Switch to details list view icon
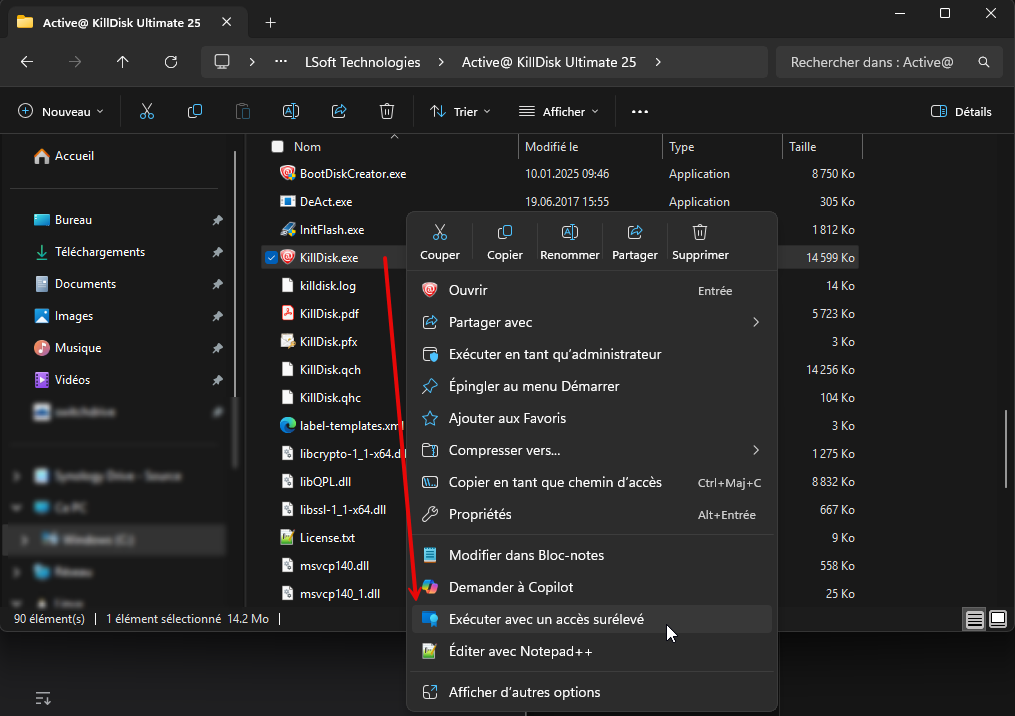Viewport: 1015px width, 716px height. pyautogui.click(x=974, y=620)
